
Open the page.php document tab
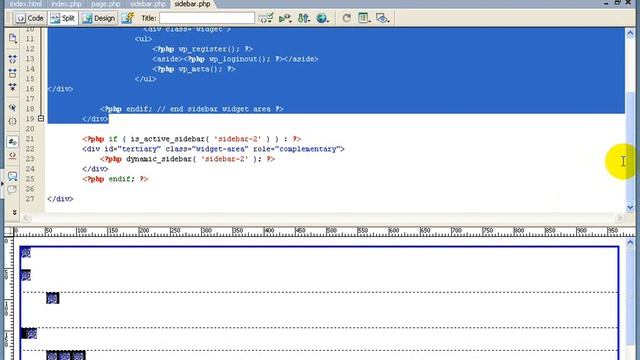point(105,4)
